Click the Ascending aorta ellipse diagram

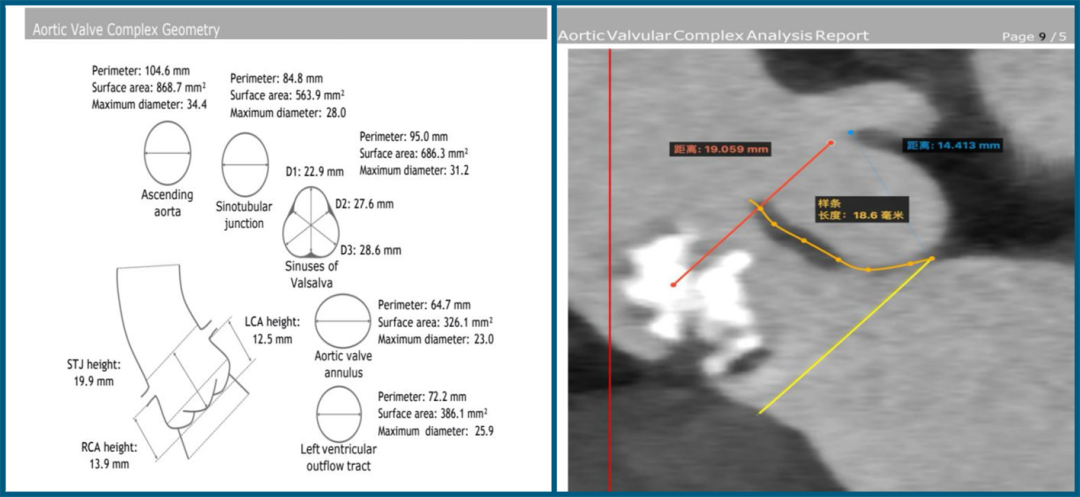click(x=166, y=153)
